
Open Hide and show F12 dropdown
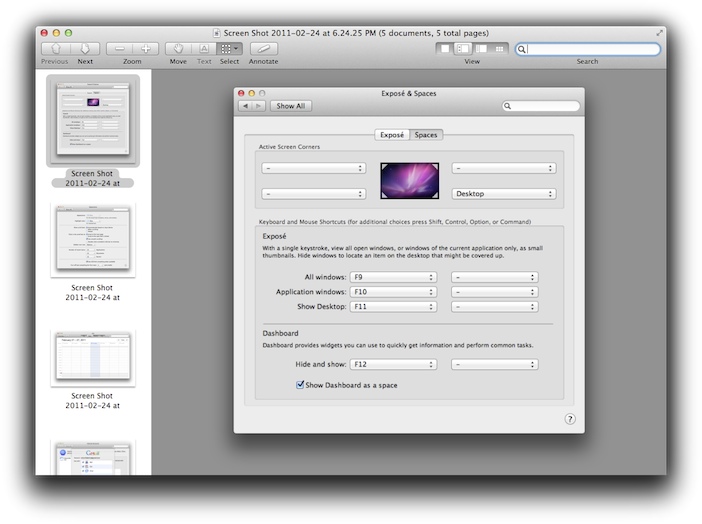(x=394, y=365)
